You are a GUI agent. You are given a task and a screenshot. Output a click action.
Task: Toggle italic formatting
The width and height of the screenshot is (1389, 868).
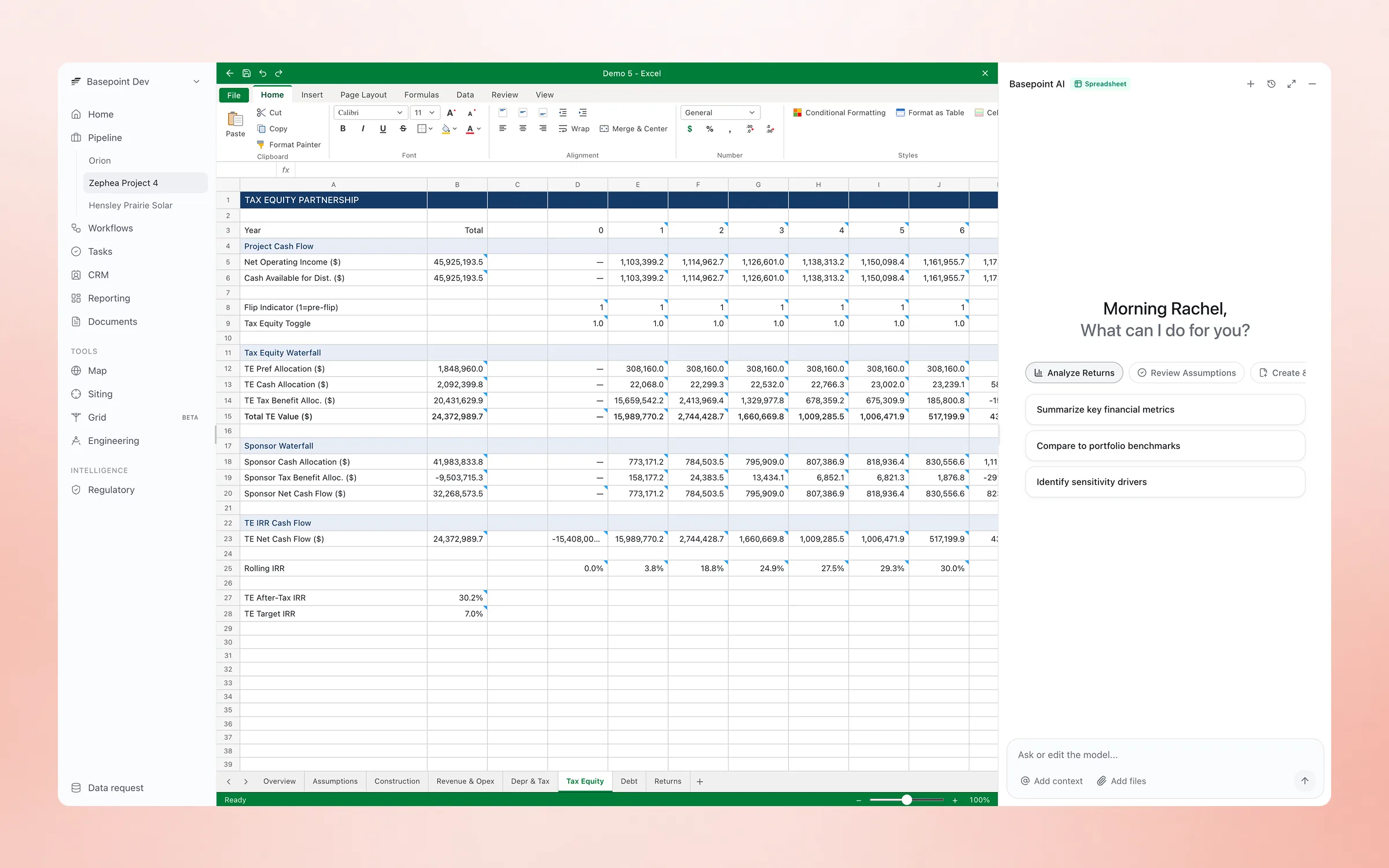(363, 128)
